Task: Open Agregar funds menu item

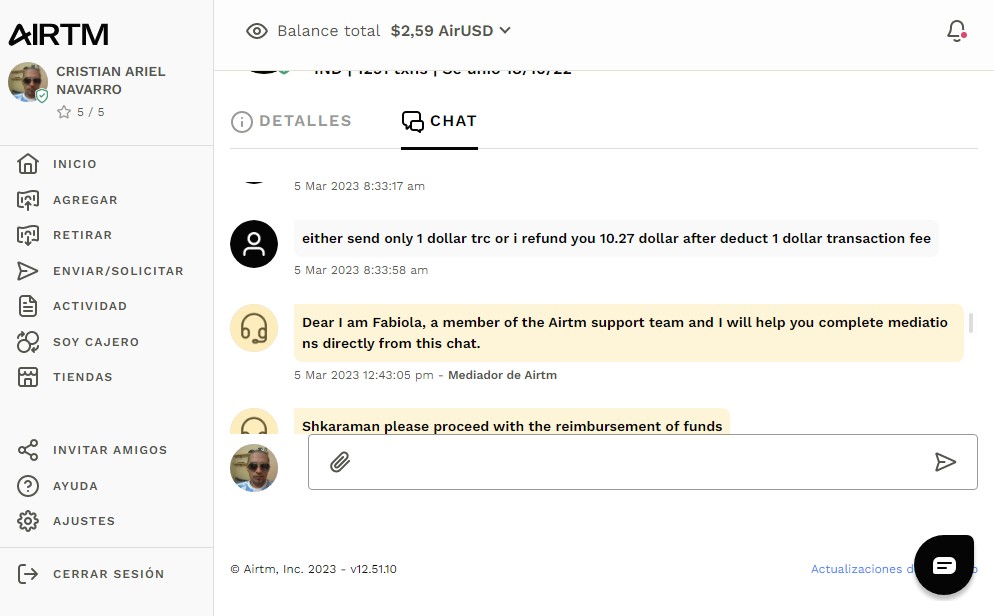Action: click(x=85, y=200)
